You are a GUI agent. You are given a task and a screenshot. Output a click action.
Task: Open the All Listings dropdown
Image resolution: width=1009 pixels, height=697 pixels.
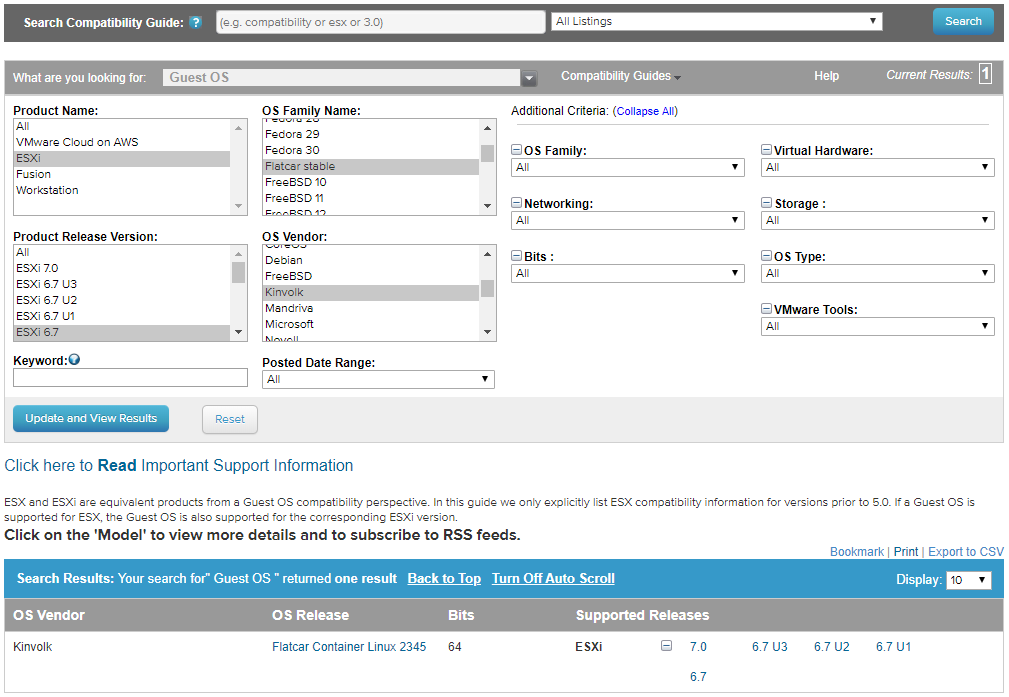[716, 21]
